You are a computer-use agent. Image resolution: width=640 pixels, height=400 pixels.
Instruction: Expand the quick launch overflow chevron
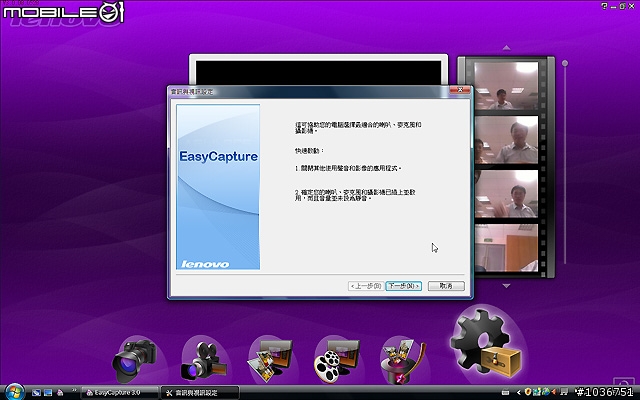pyautogui.click(x=74, y=391)
